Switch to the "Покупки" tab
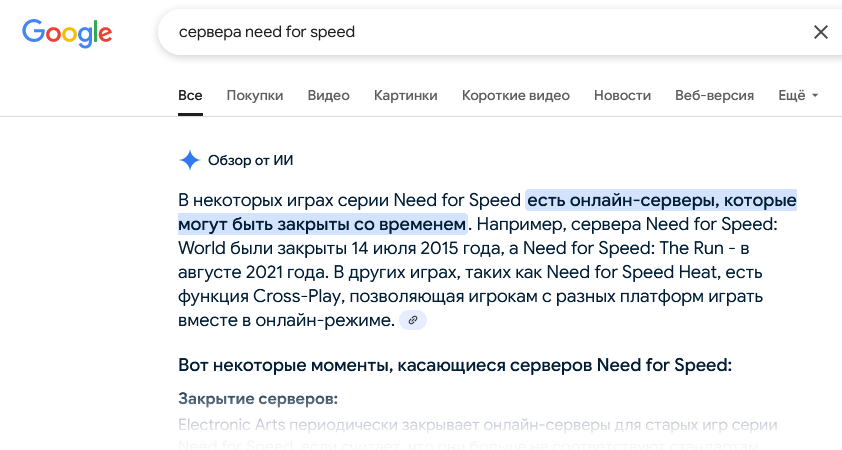 (x=255, y=96)
